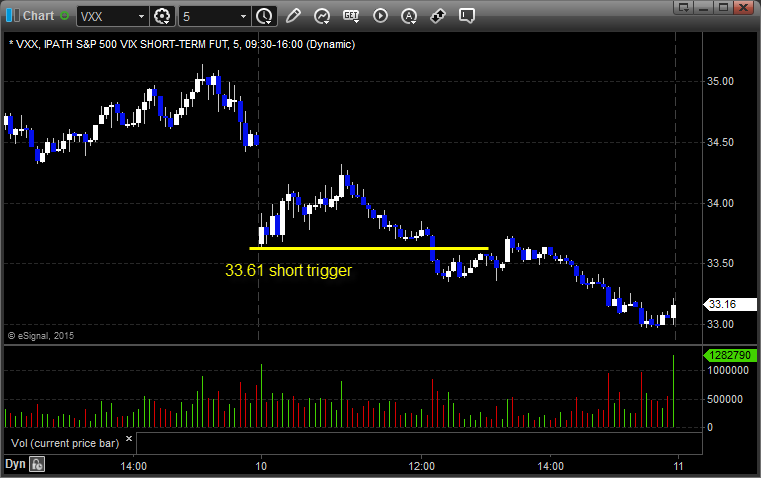The width and height of the screenshot is (761, 478).
Task: Expand the interval 5 dropdown
Action: pos(244,16)
